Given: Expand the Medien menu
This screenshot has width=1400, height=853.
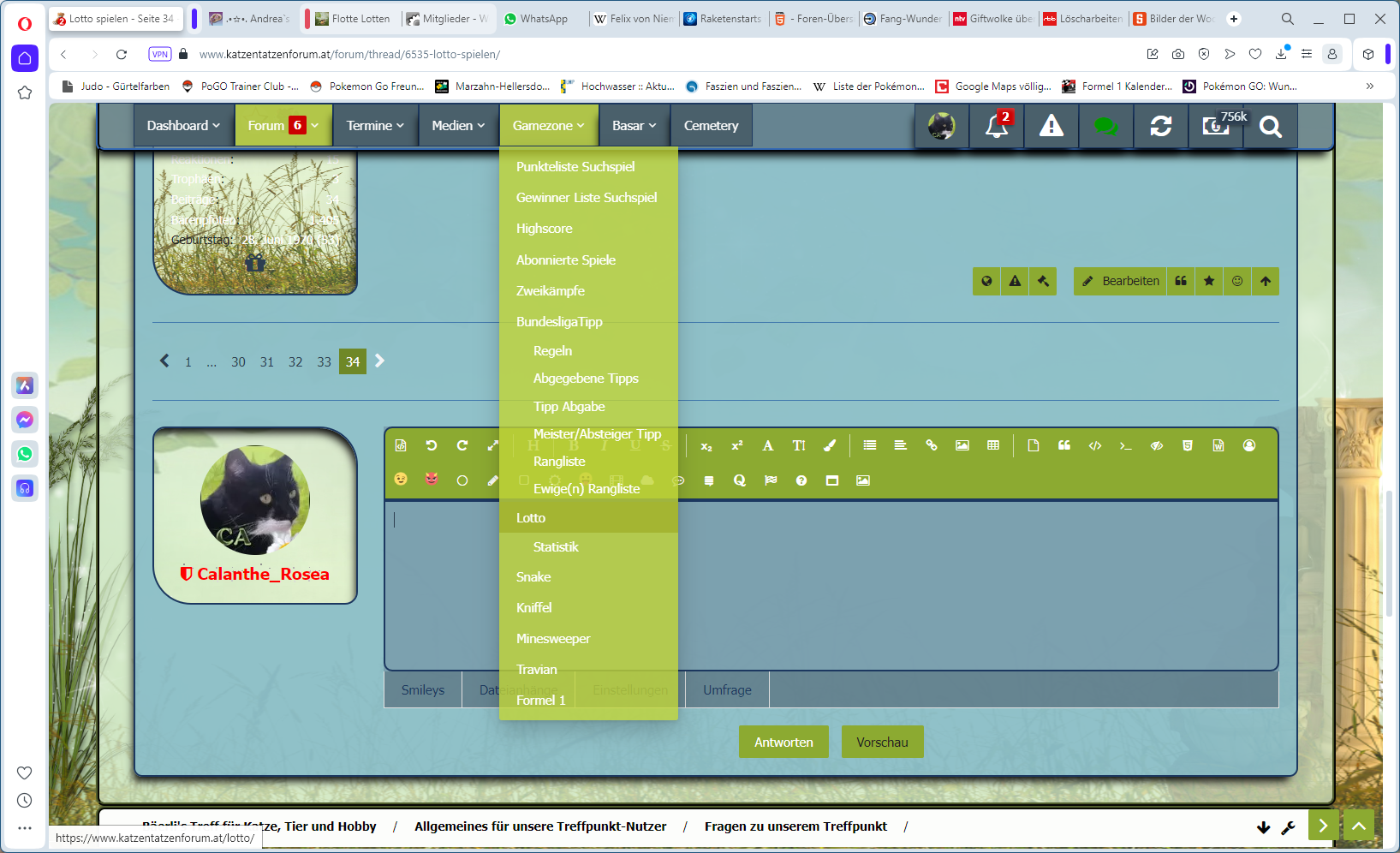Looking at the screenshot, I should (x=458, y=126).
